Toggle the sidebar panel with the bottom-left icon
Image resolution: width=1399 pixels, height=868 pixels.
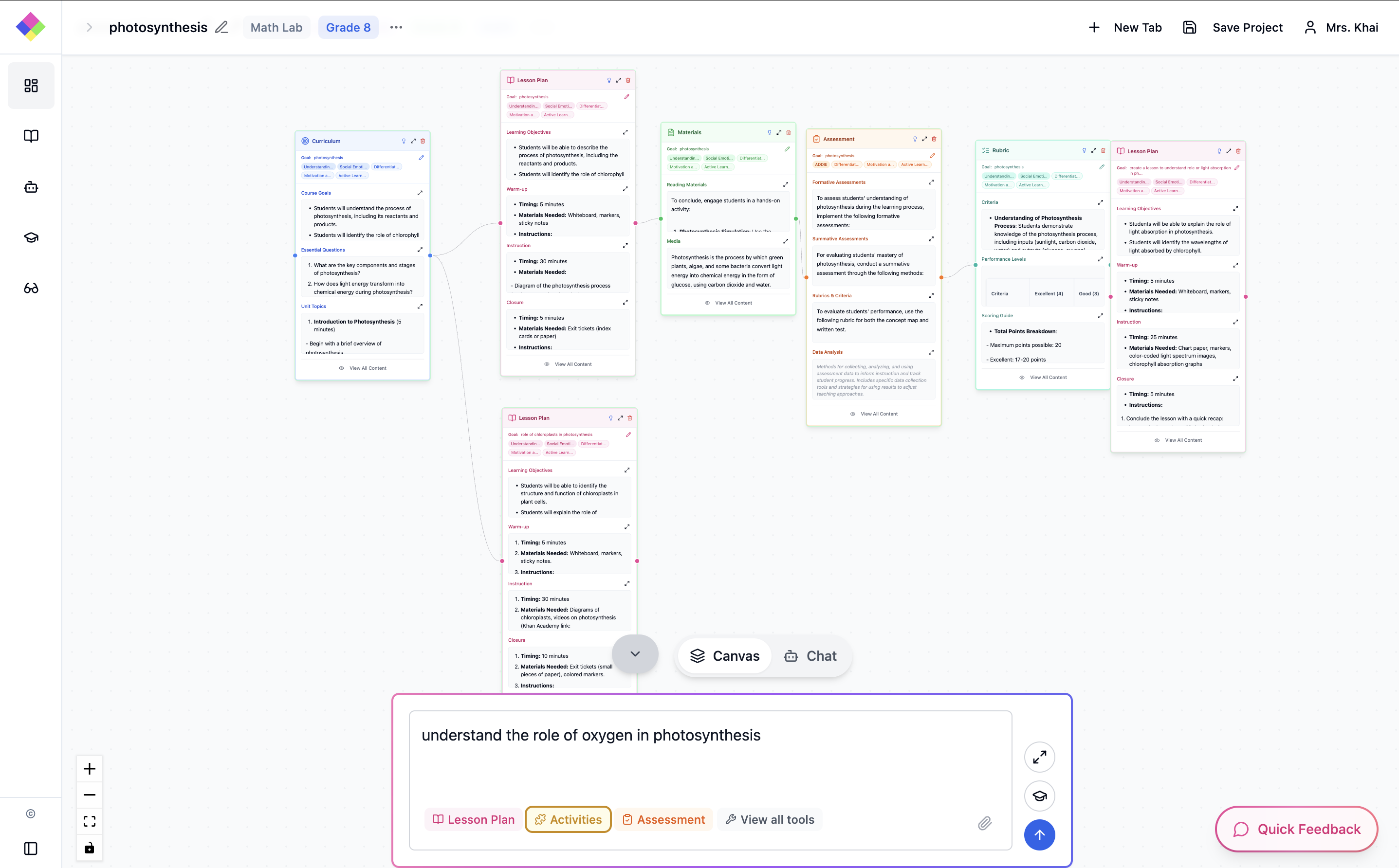click(30, 849)
